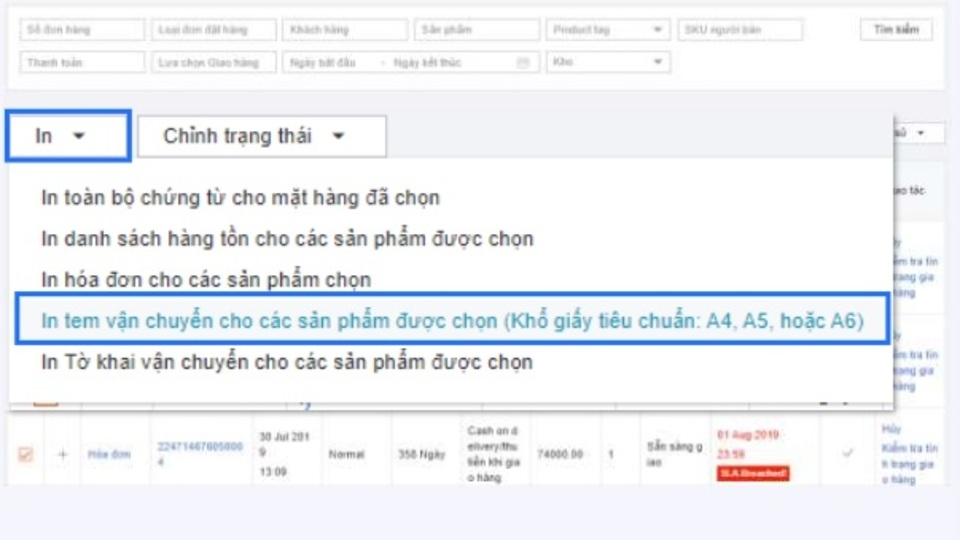This screenshot has width=960, height=540.
Task: Open order number 224714676058004 link
Action: [200, 454]
